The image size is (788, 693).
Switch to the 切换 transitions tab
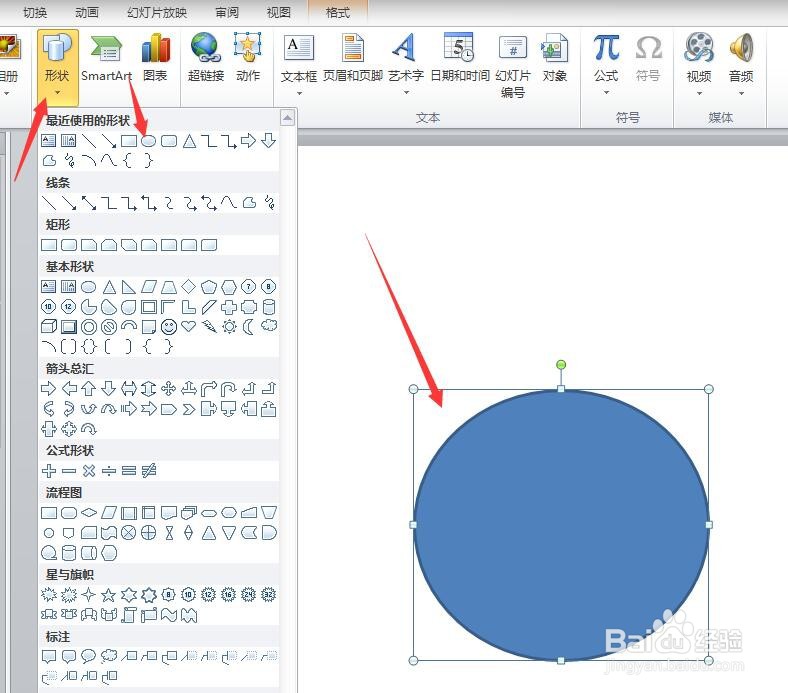point(35,12)
